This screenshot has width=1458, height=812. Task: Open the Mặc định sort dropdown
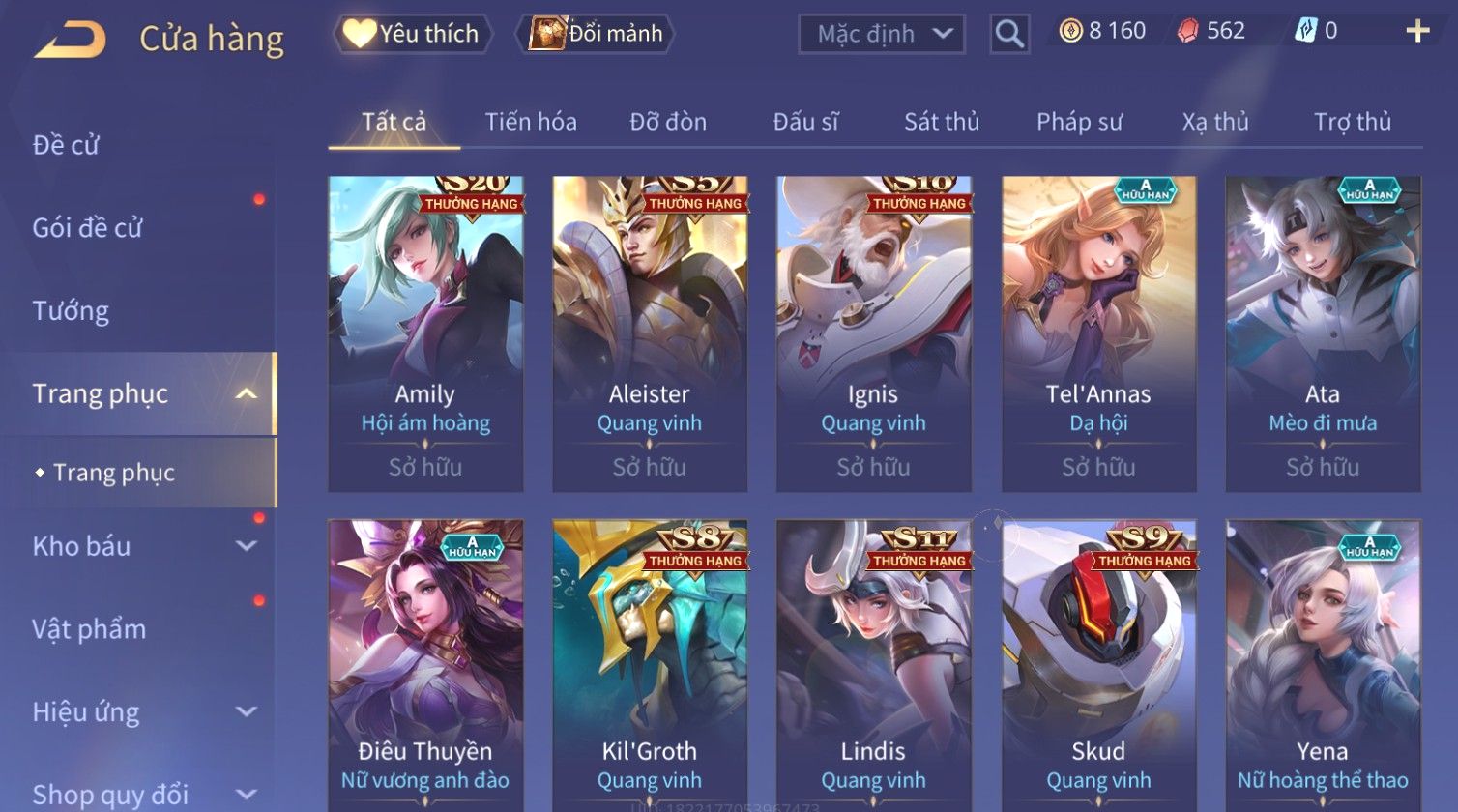(881, 35)
